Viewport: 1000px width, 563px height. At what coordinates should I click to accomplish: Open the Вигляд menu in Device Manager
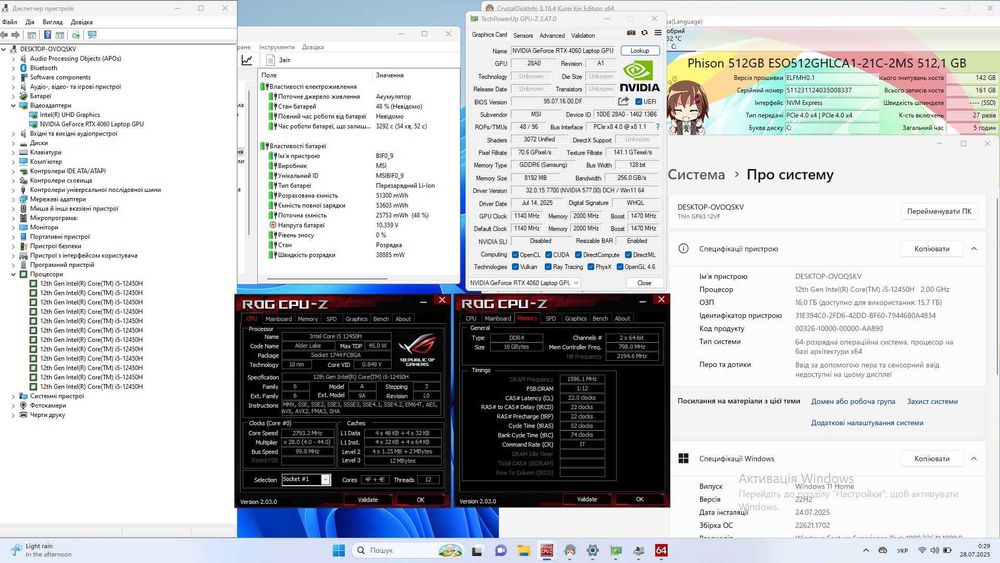52,22
